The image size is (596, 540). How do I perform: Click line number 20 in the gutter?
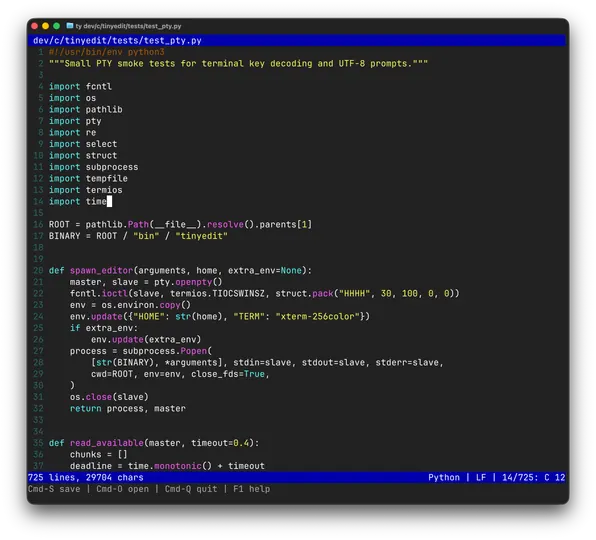pyautogui.click(x=38, y=271)
